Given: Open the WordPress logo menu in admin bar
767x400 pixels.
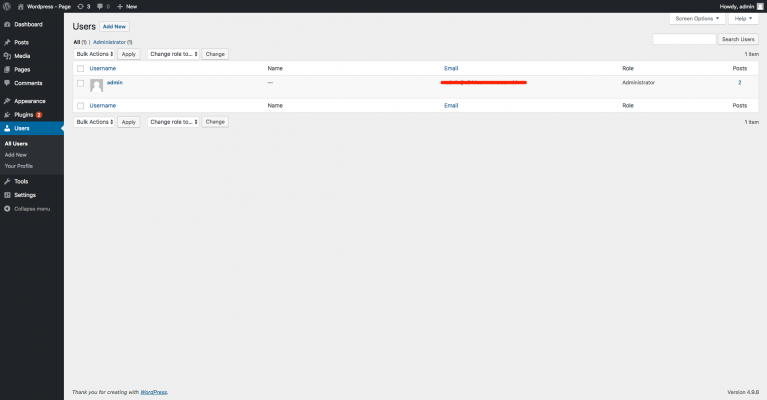Looking at the screenshot, I should (x=7, y=6).
